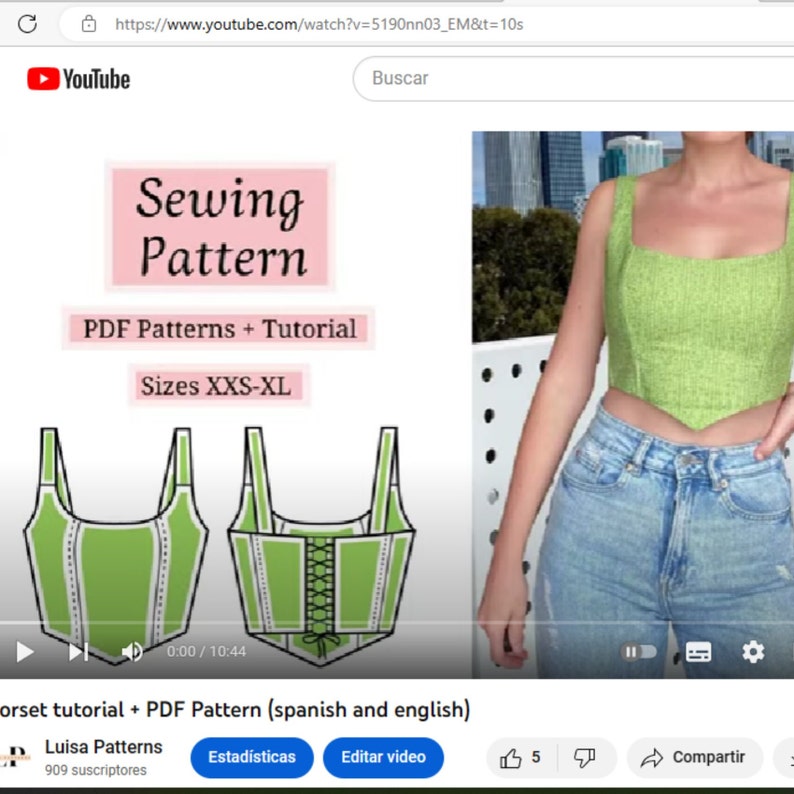This screenshot has height=794, width=794.
Task: Mute the video volume speaker icon
Action: 132,652
